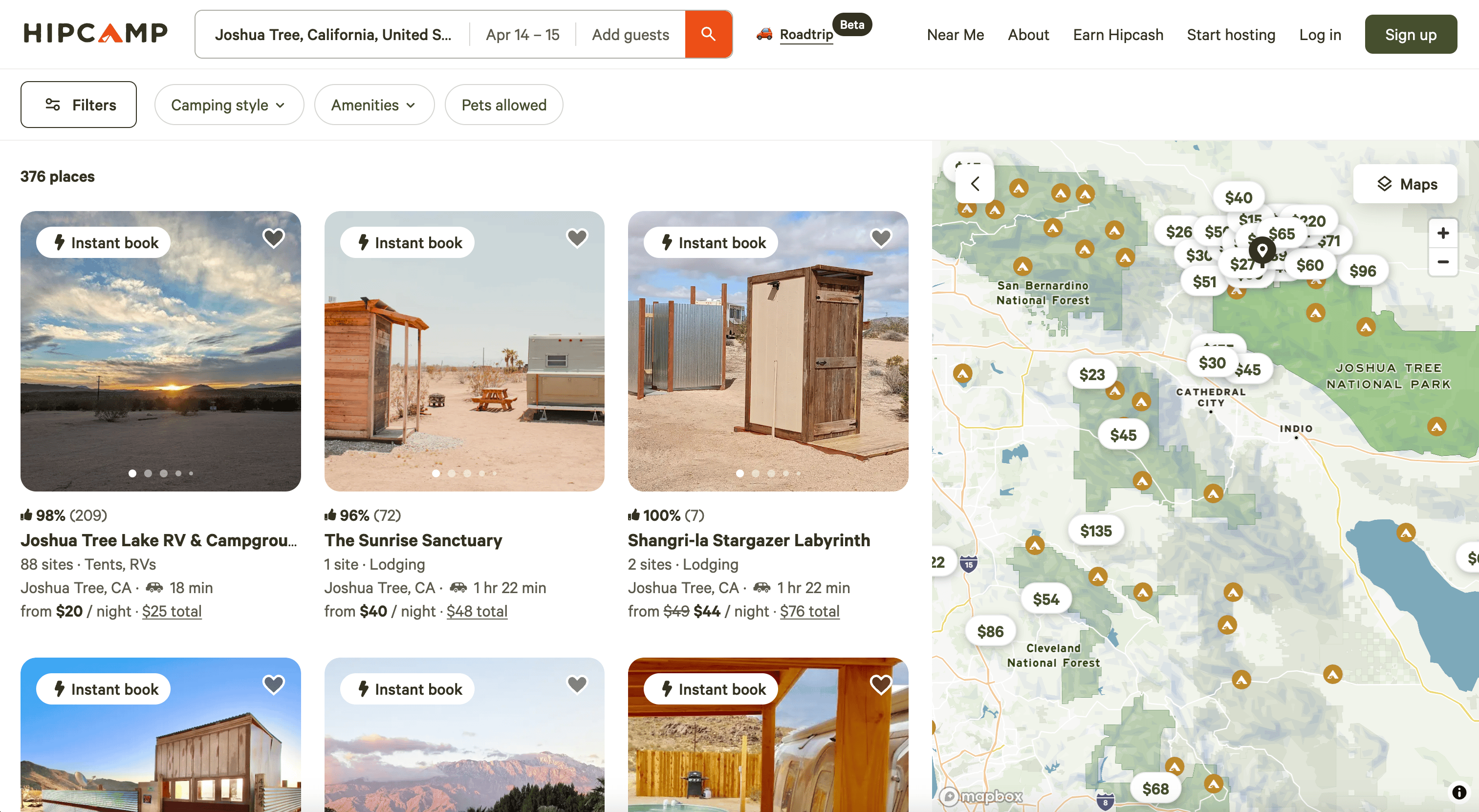Open the Near Me menu item
Viewport: 1479px width, 812px height.
coord(955,35)
